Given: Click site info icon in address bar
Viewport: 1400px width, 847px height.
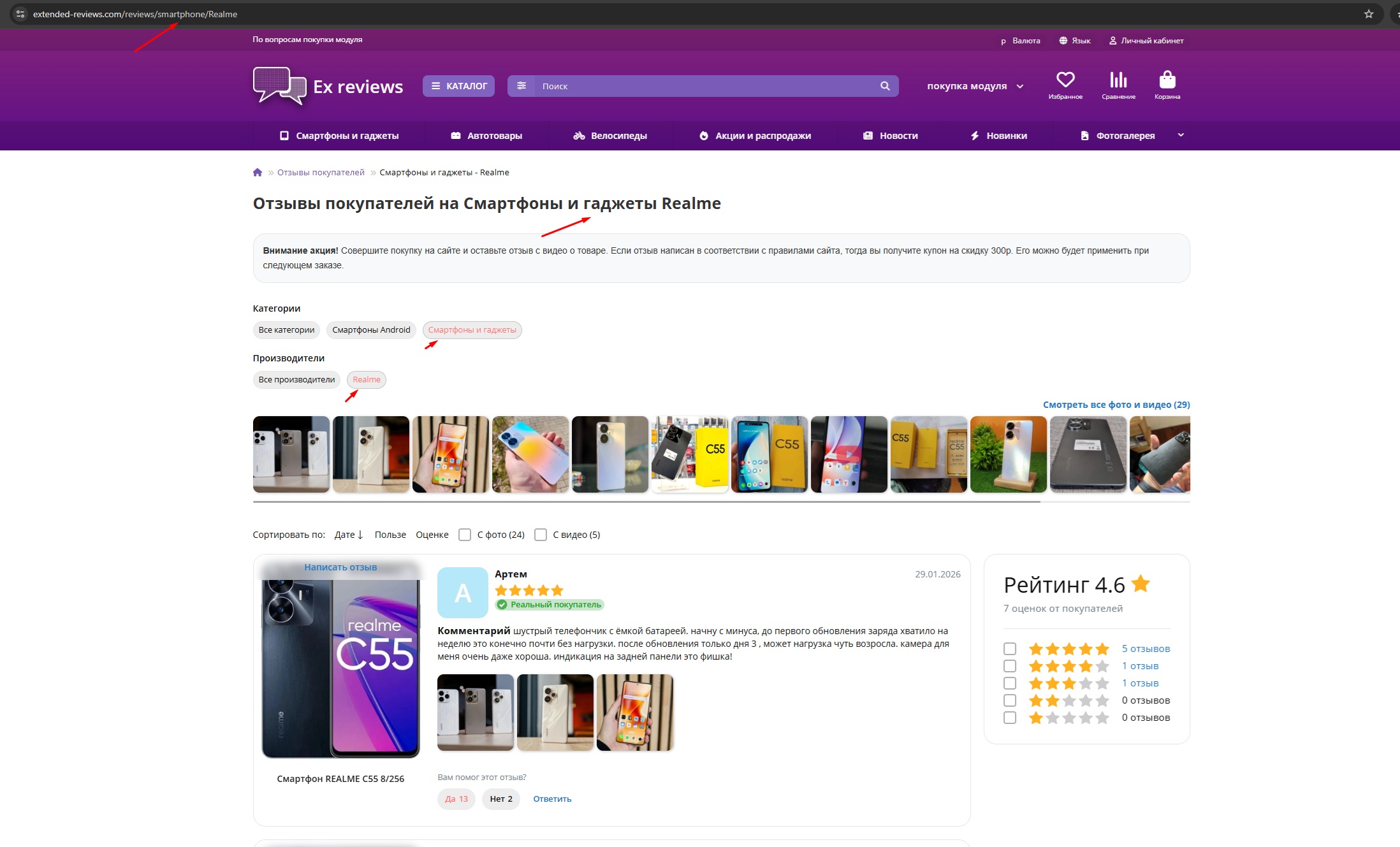Looking at the screenshot, I should 20,14.
